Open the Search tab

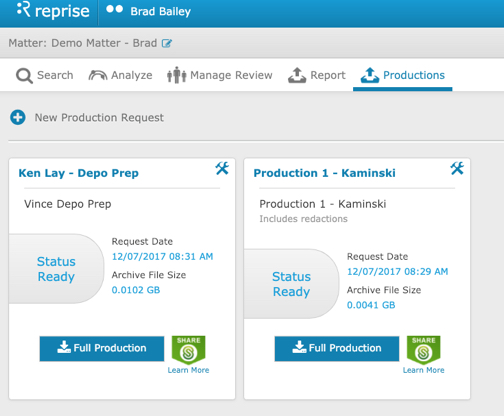45,75
